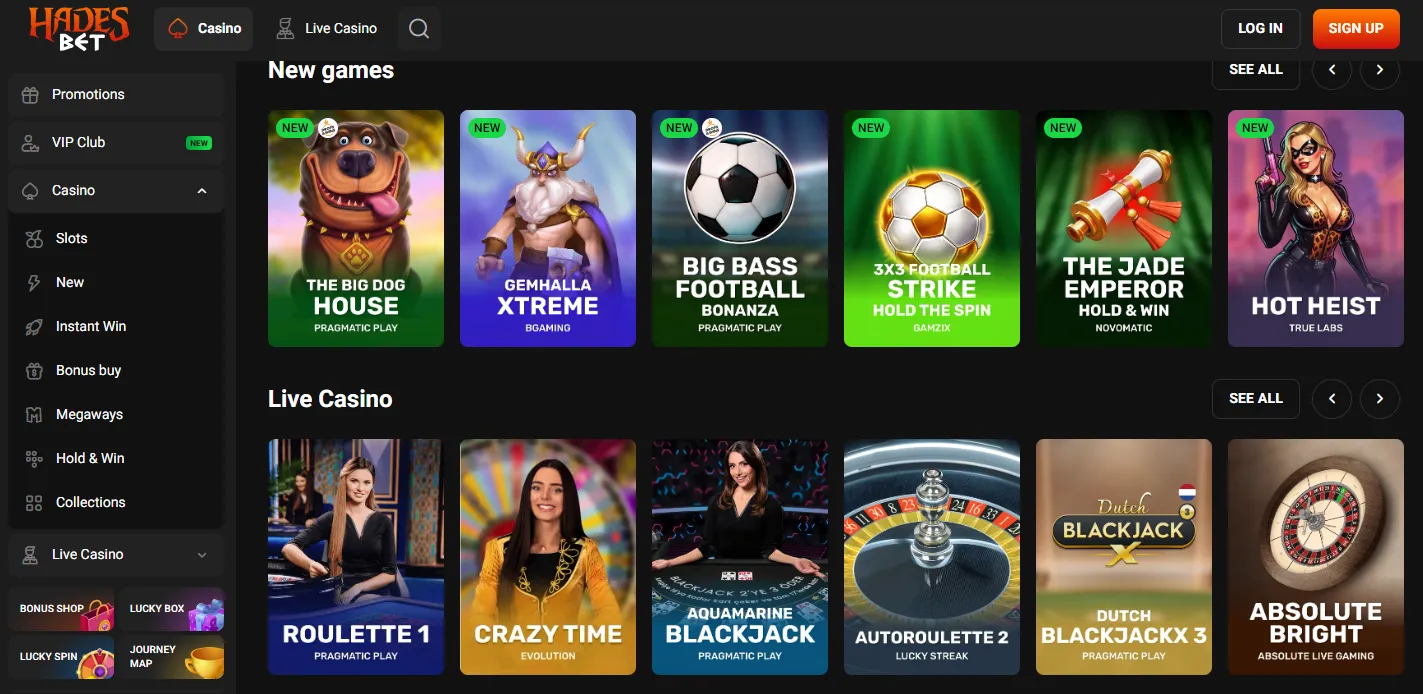Image resolution: width=1423 pixels, height=694 pixels.
Task: Click NEW badge on Gemhalla Xtreme
Action: coord(487,128)
